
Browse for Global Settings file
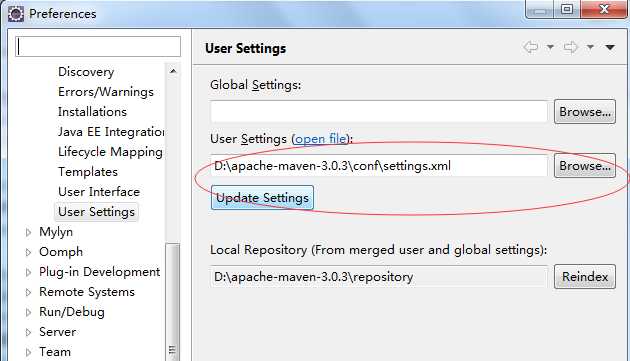coord(585,112)
